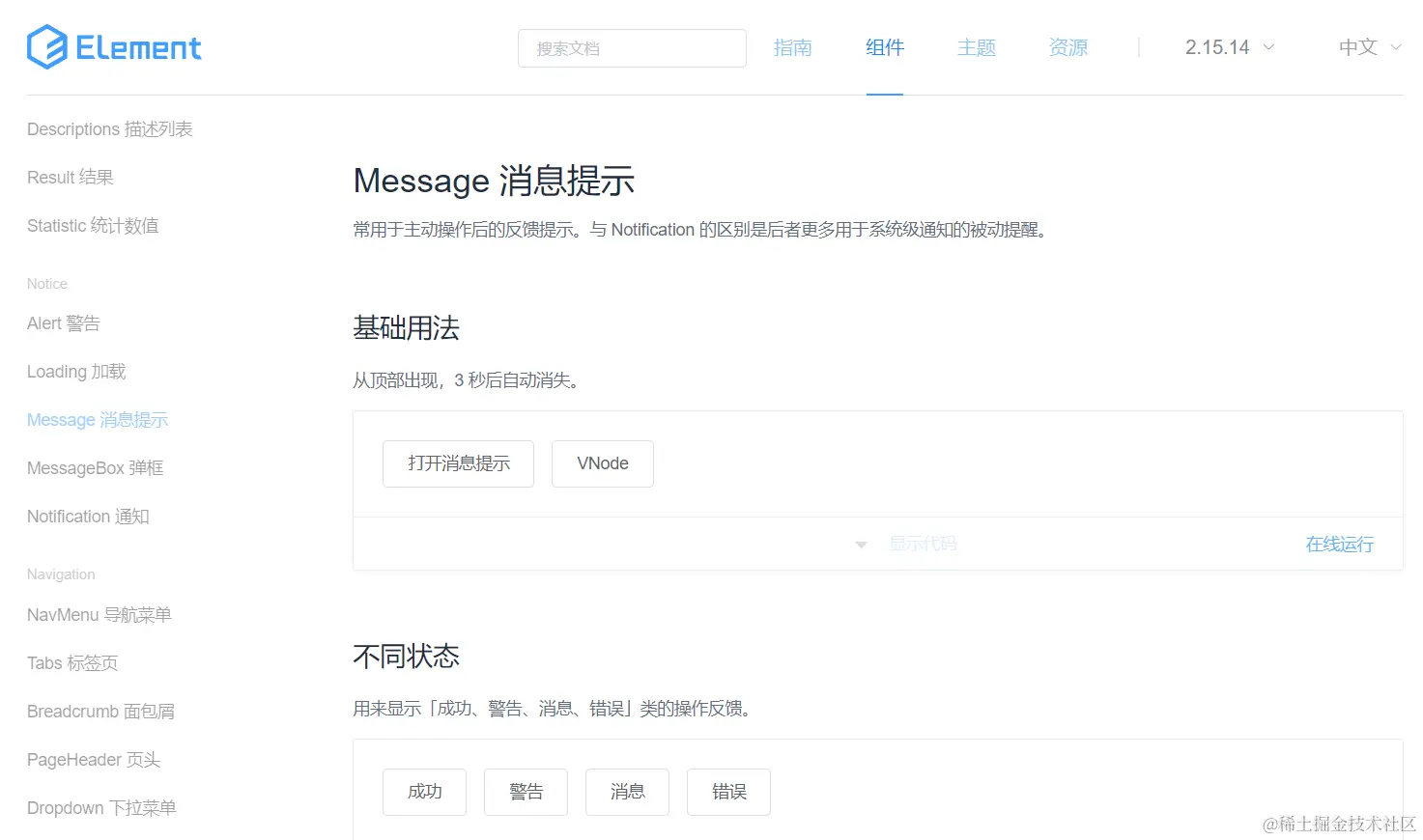1423x840 pixels.
Task: Click the Notice group label
Action: point(47,284)
